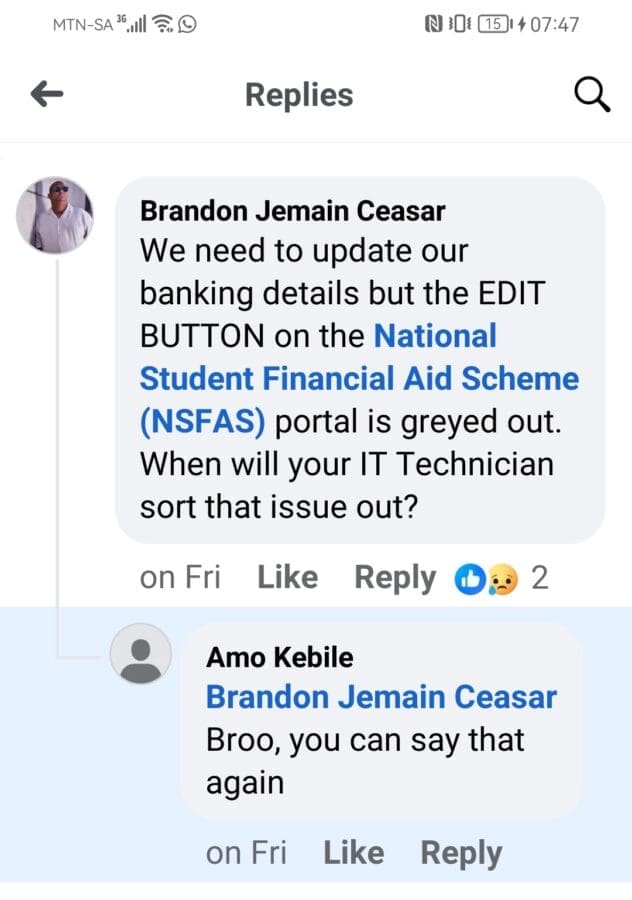
Task: Tap the WhatsApp status bar icon
Action: click(187, 24)
